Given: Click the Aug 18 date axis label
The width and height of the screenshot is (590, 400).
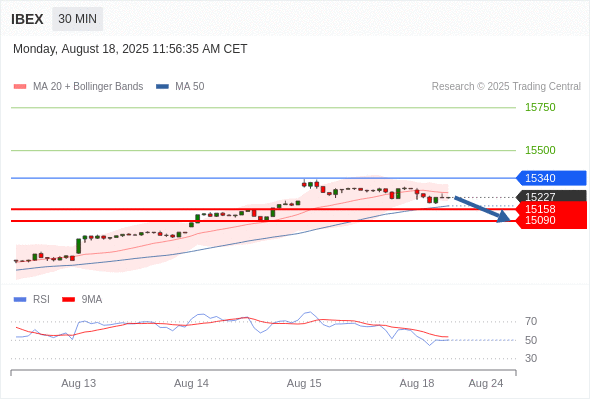Looking at the screenshot, I should [x=417, y=383].
